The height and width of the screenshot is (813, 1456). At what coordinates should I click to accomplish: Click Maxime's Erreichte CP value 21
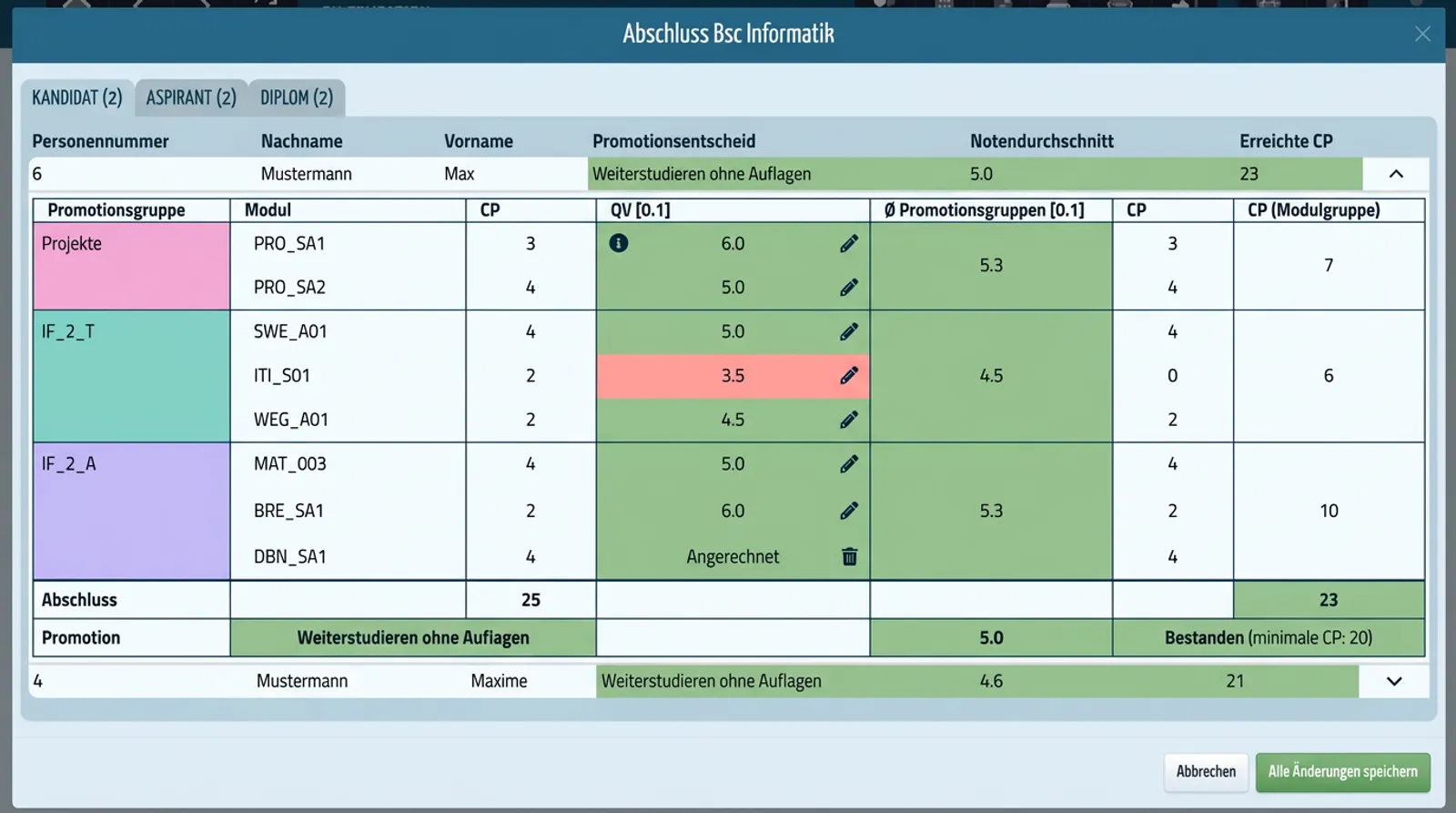point(1235,681)
